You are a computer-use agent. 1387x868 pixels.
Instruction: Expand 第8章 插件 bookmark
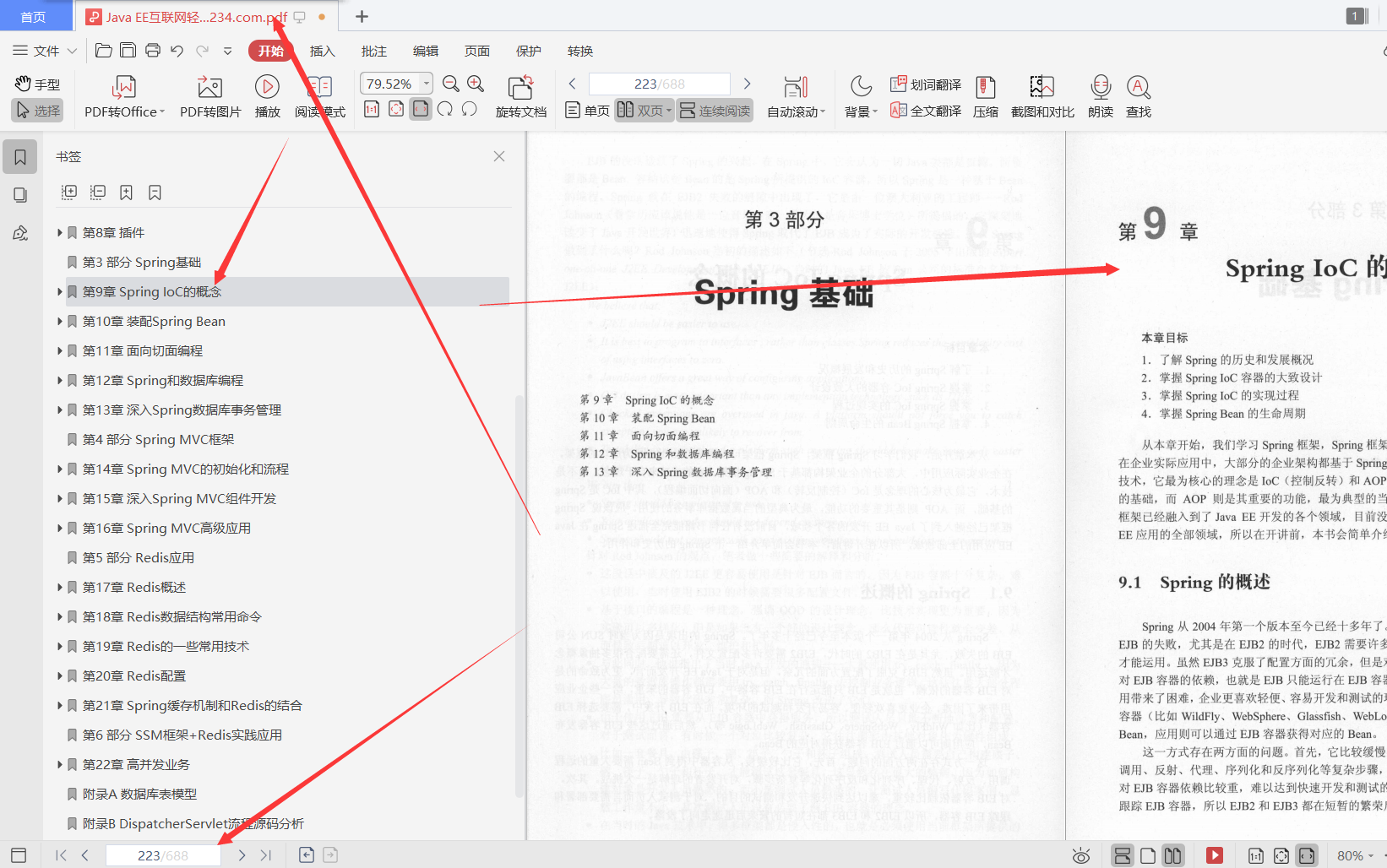coord(60,232)
